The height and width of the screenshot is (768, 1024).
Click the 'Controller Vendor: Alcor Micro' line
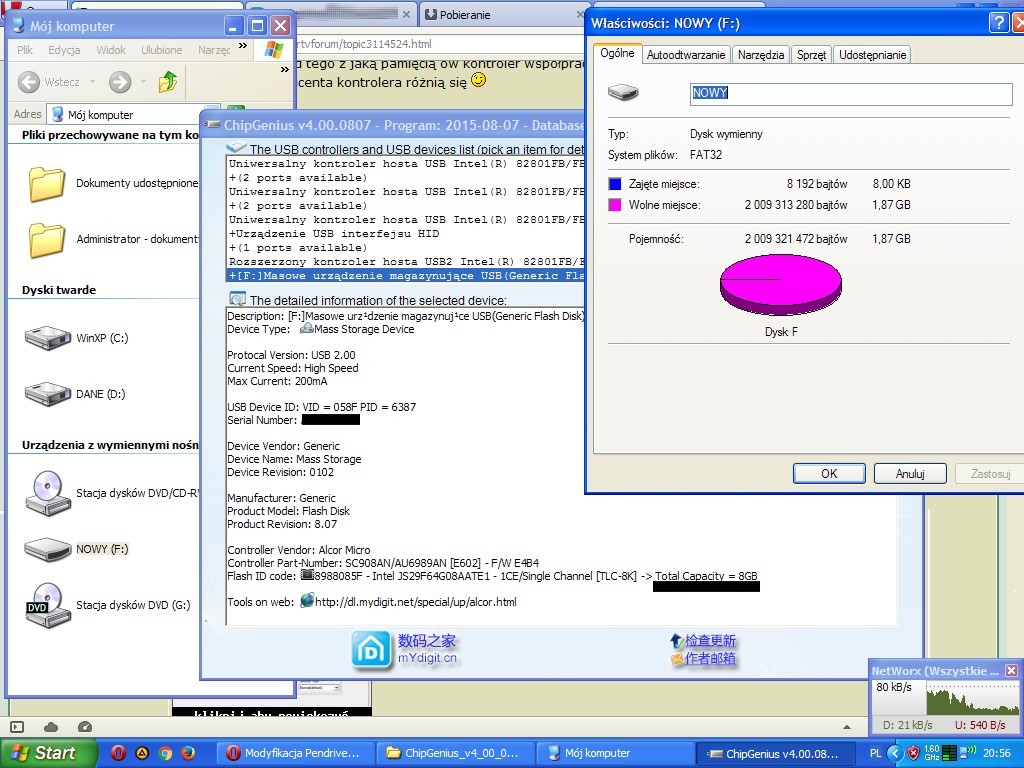coord(298,550)
